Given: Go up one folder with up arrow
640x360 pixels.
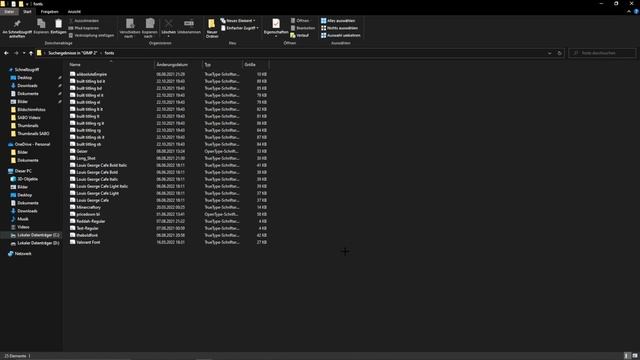Looking at the screenshot, I should tap(31, 53).
